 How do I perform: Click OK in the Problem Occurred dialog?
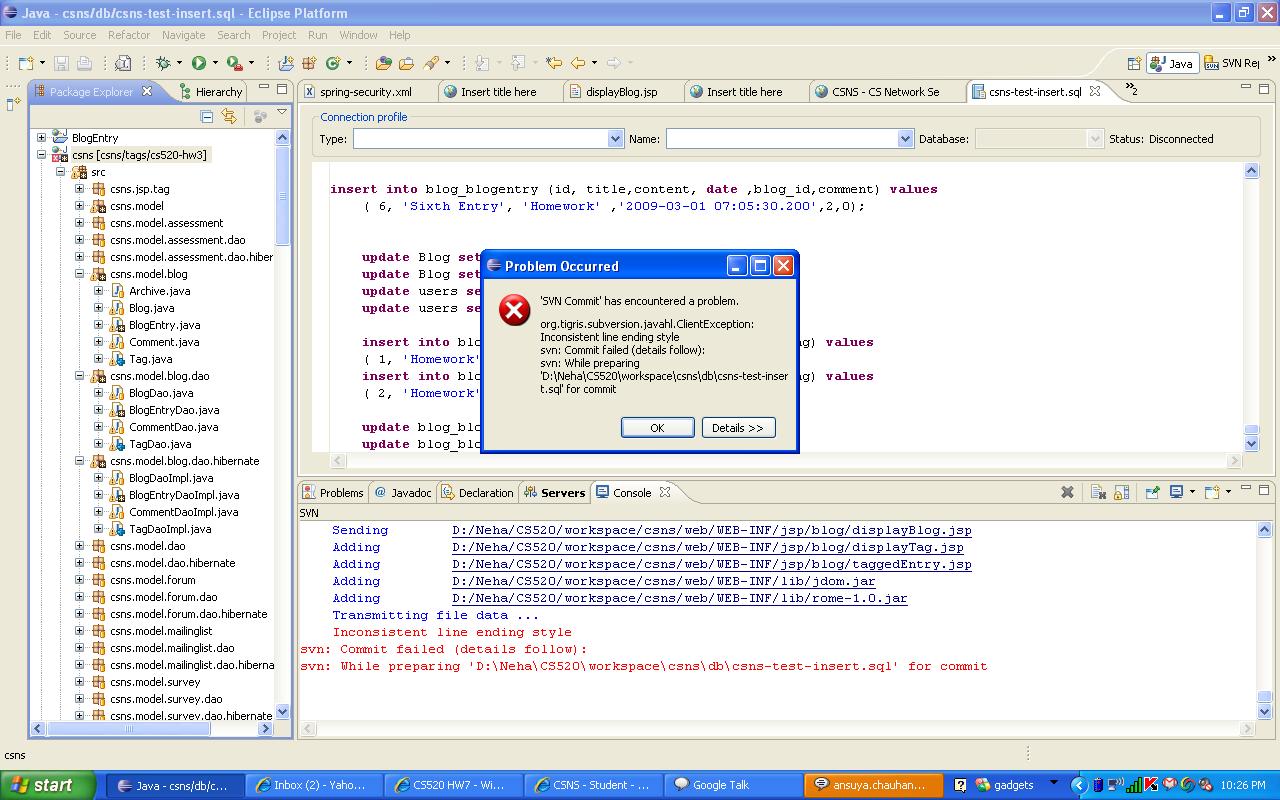pos(657,428)
